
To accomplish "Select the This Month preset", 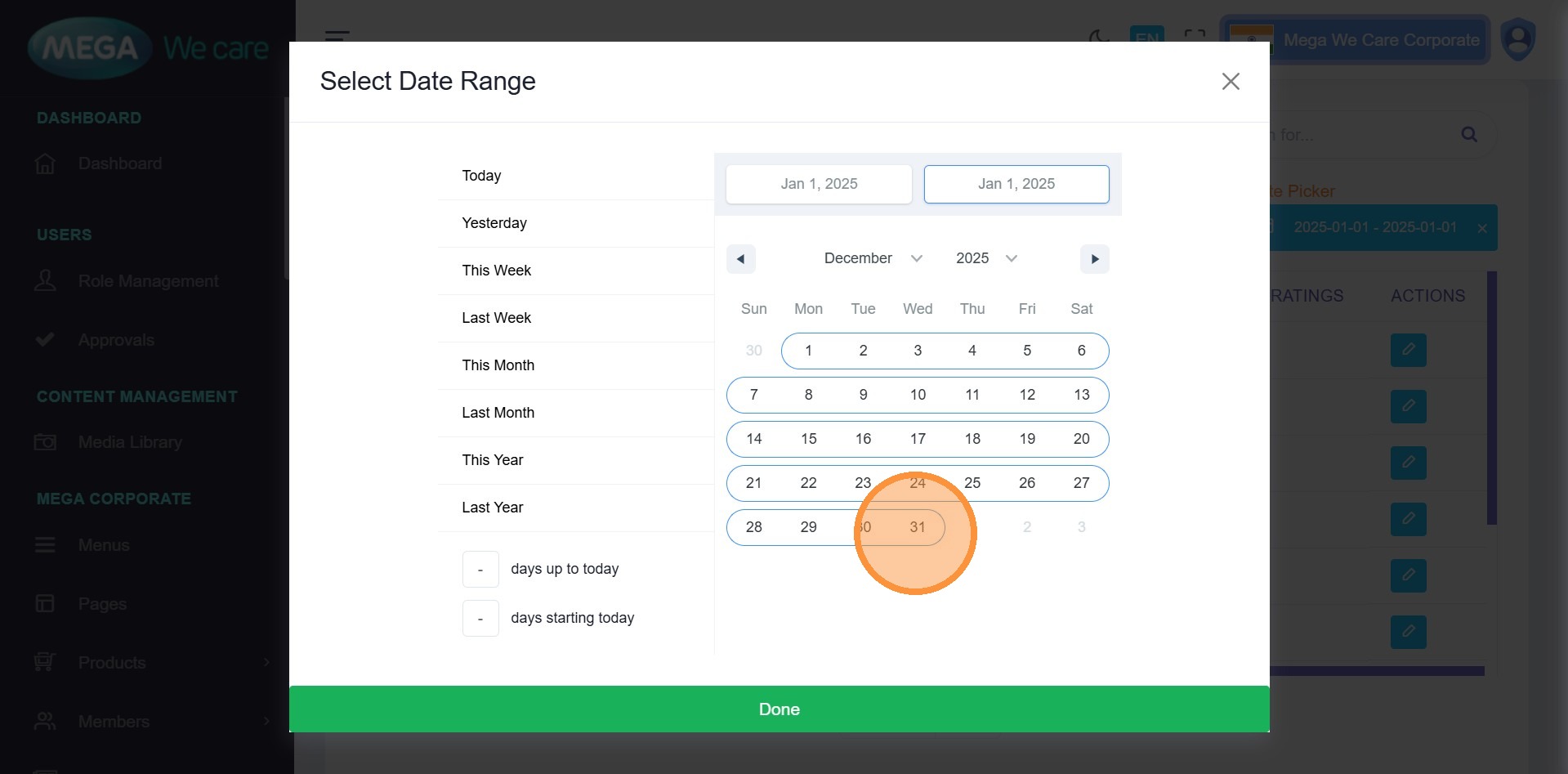I will tap(498, 365).
